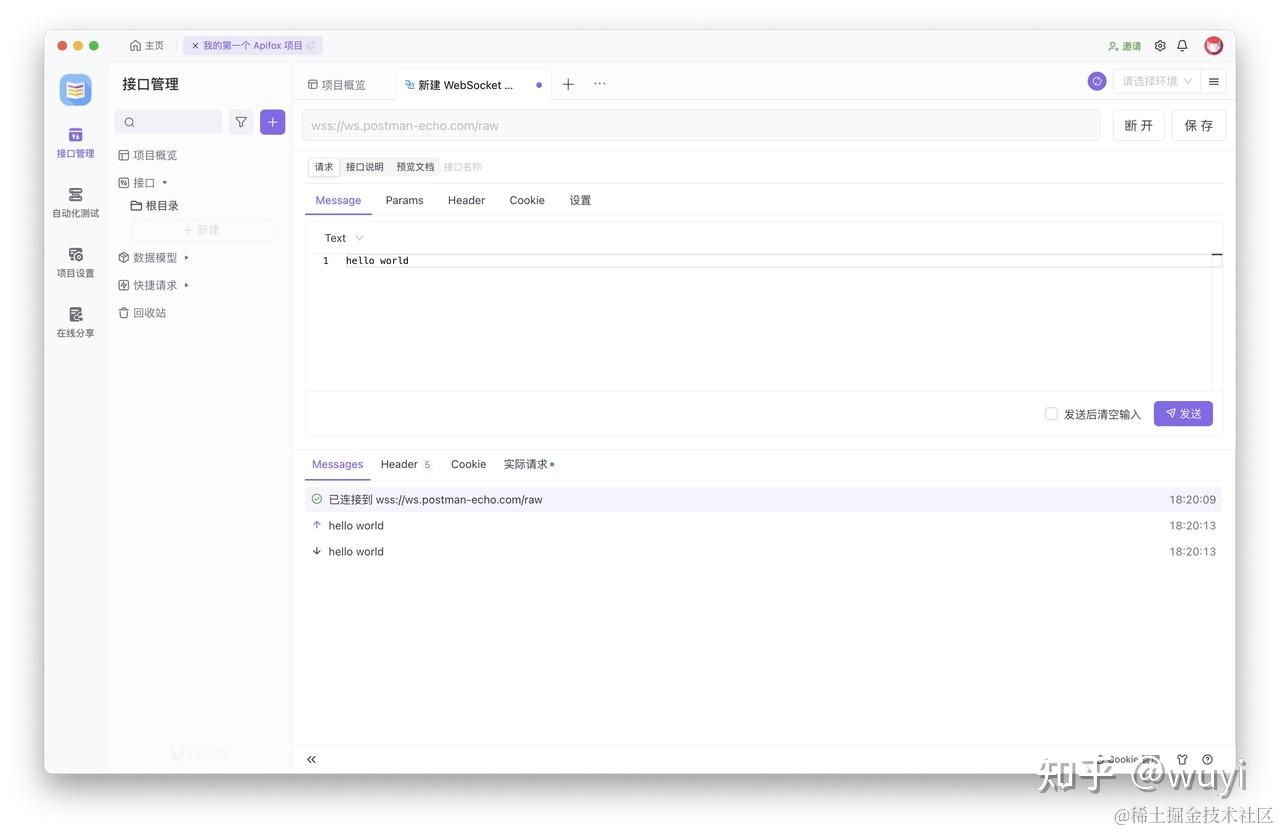Screen dimensions: 1280x832
Task: Open help via the question mark icon
Action: click(1208, 759)
